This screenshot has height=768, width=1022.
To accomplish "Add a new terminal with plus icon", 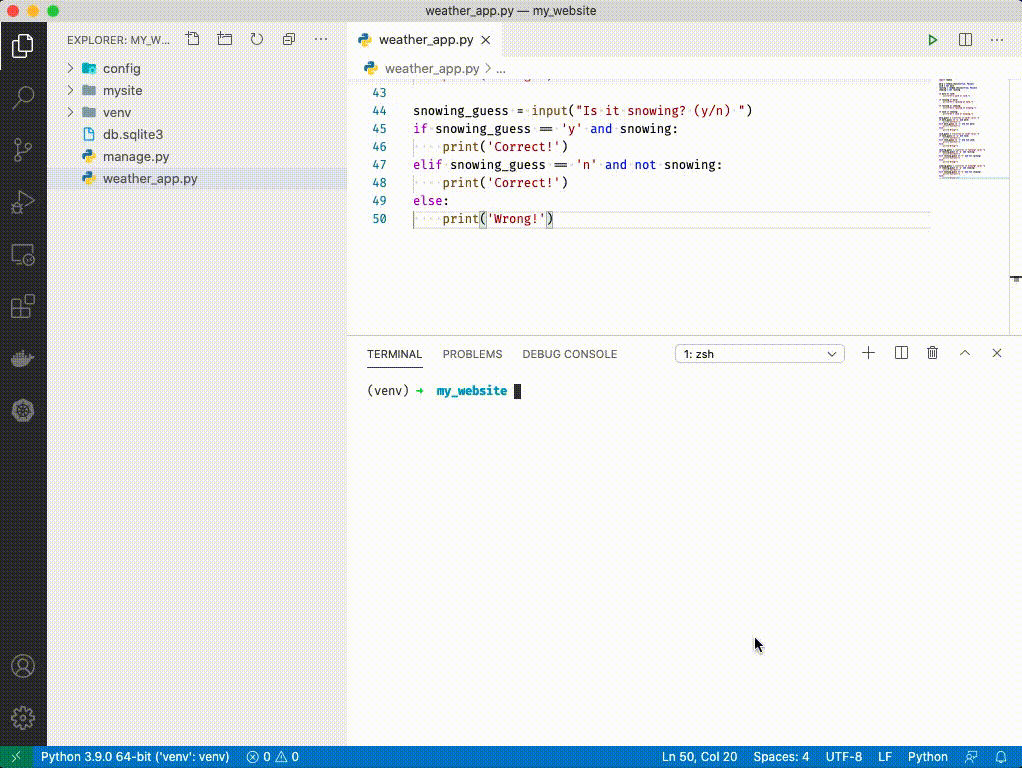I will tap(868, 353).
